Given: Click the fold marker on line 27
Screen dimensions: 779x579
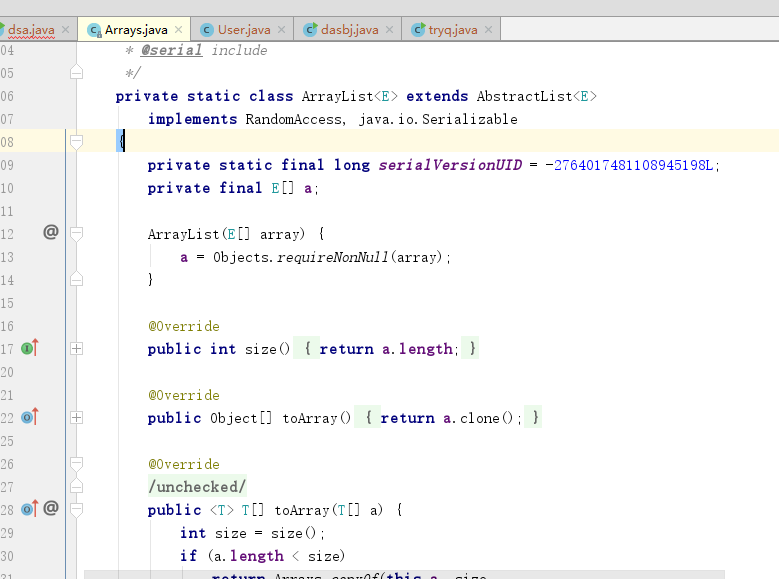Looking at the screenshot, I should pyautogui.click(x=77, y=486).
